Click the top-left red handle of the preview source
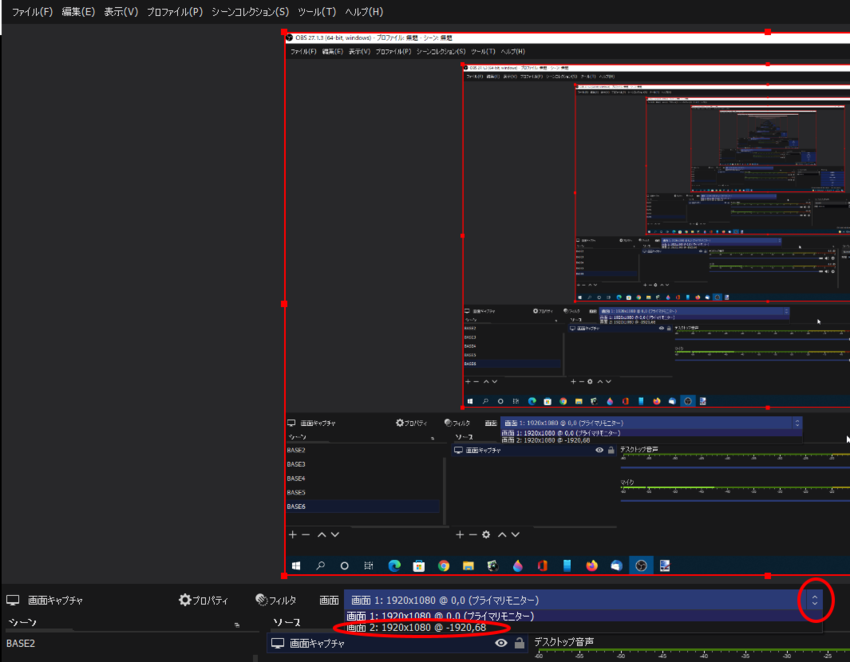Viewport: 850px width, 662px height. [x=284, y=32]
